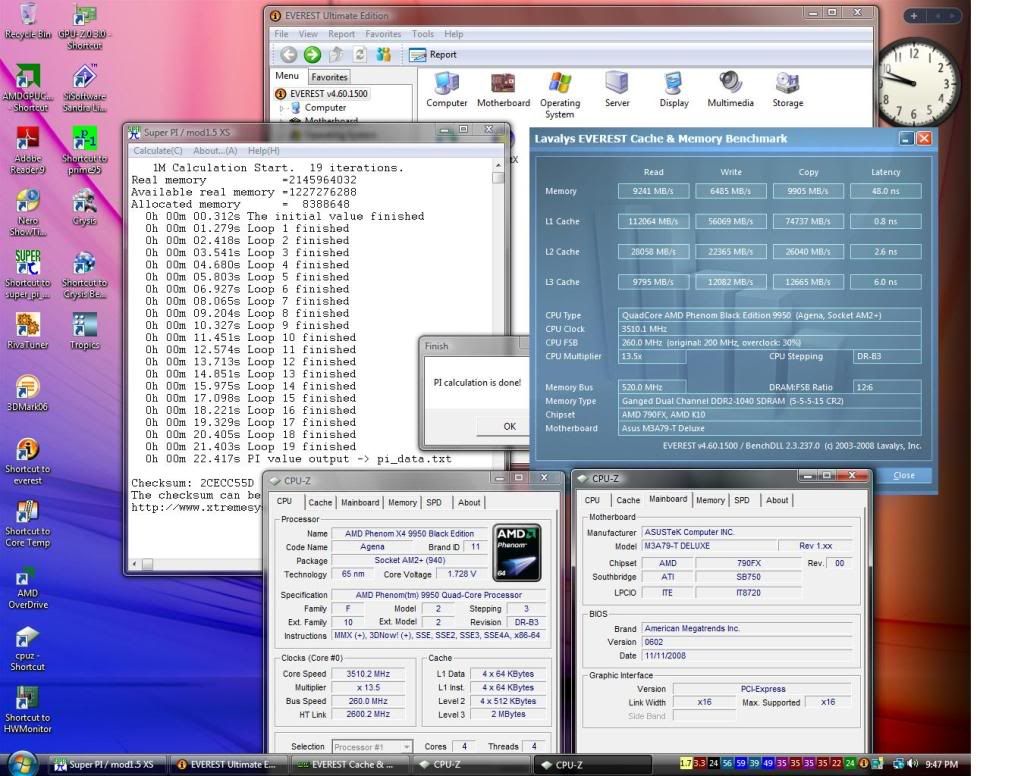Close the Cache & Memory Benchmark via Close button
The image size is (1024, 776).
904,475
